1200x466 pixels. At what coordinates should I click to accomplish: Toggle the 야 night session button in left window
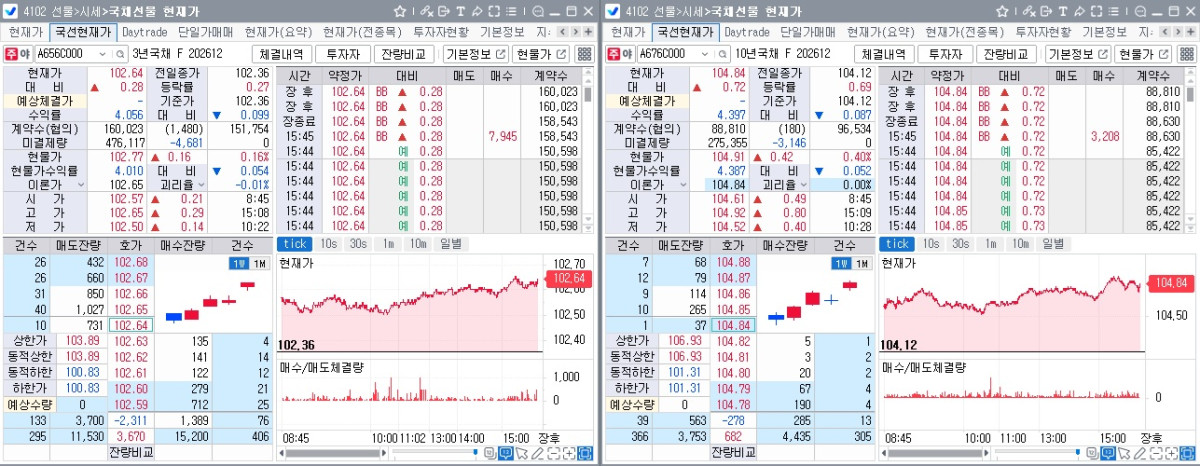pos(26,54)
